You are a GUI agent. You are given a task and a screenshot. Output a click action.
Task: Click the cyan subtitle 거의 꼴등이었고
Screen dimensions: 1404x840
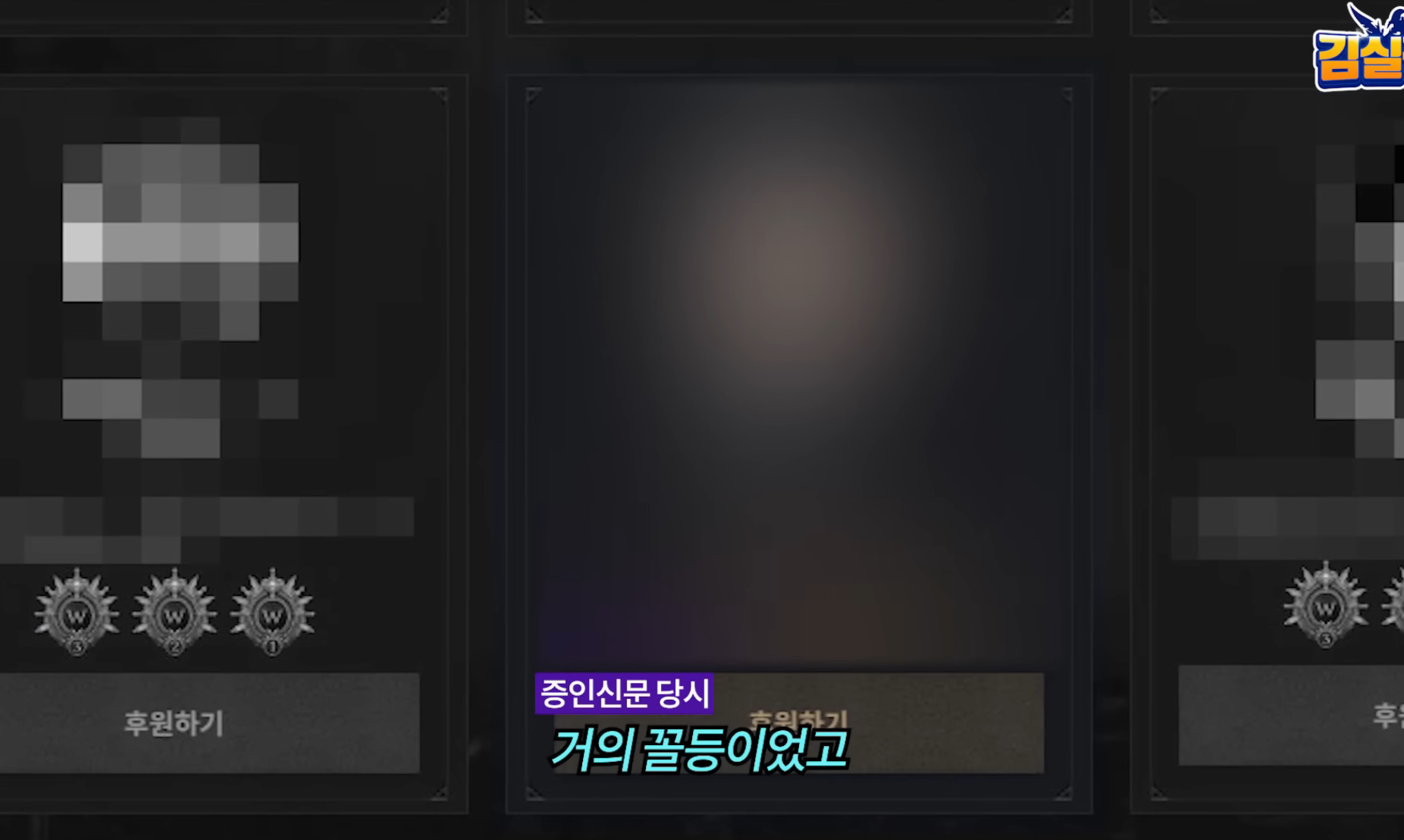pos(699,750)
